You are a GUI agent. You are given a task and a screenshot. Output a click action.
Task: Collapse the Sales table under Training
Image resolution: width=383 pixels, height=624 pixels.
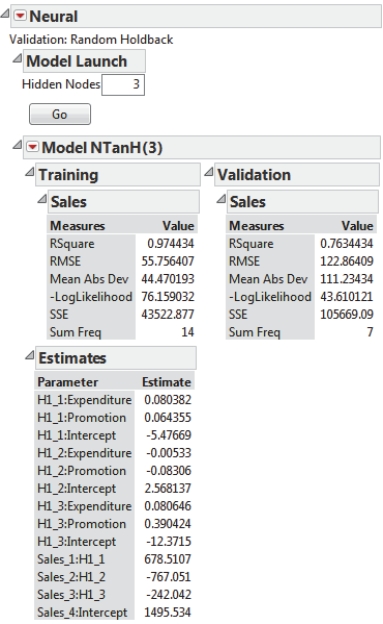[42, 199]
